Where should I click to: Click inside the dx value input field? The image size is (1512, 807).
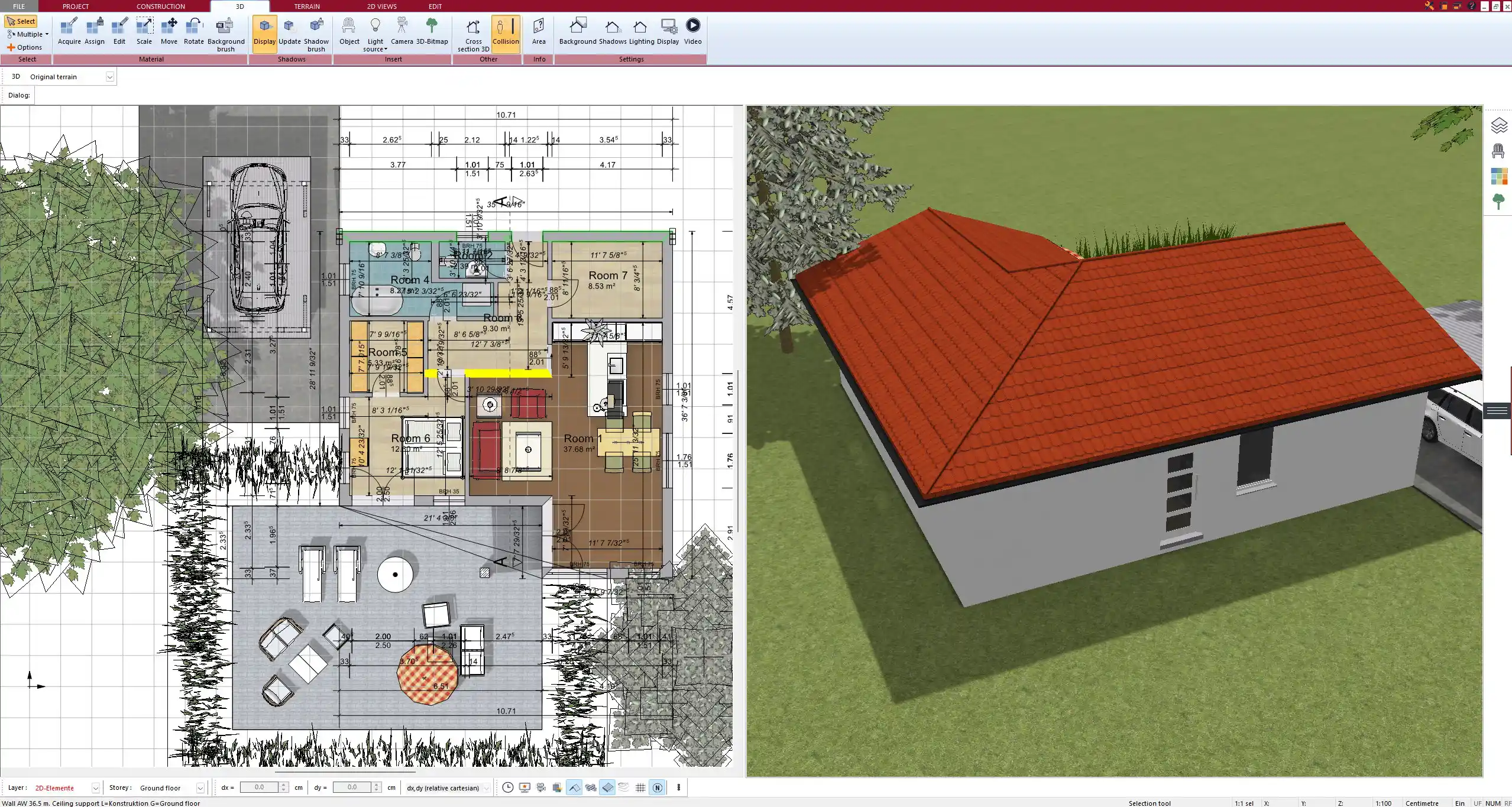tap(260, 787)
